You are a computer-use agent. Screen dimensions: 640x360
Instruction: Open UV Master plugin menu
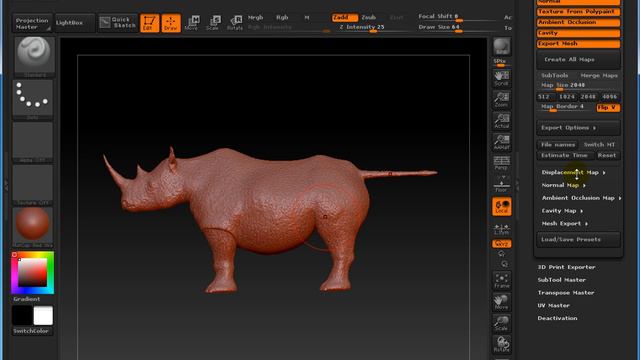pos(553,306)
